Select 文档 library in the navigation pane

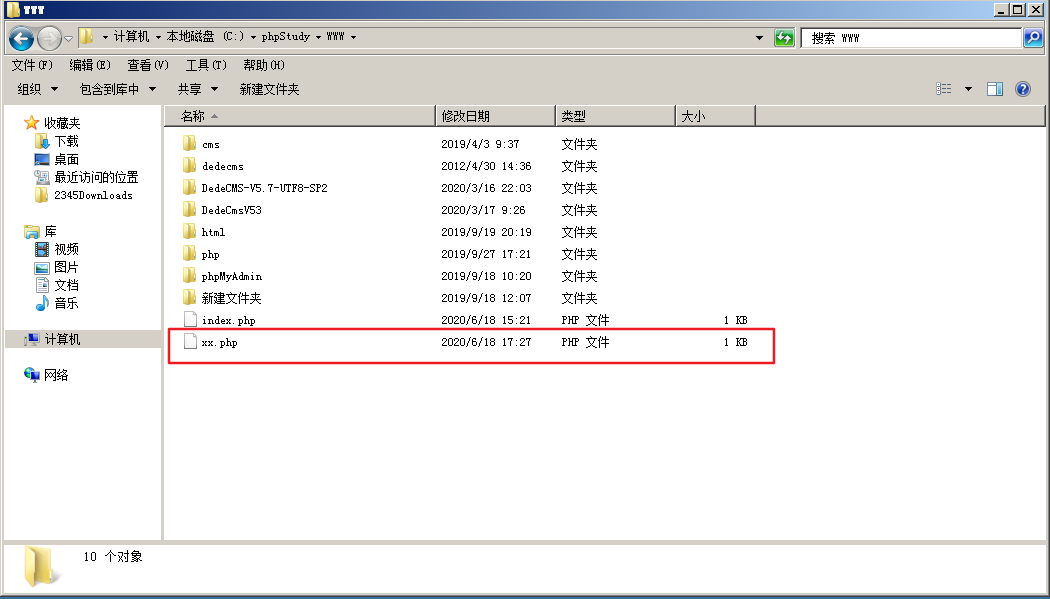66,285
